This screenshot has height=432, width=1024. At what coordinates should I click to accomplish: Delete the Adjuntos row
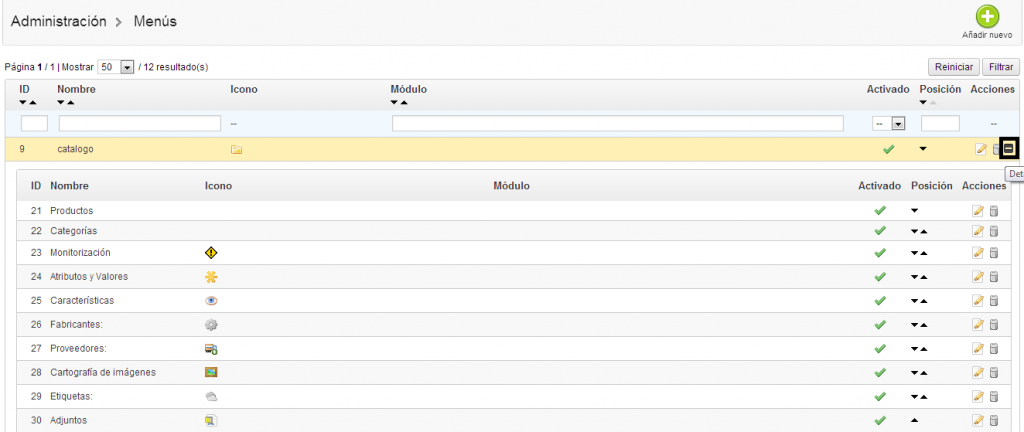click(994, 421)
